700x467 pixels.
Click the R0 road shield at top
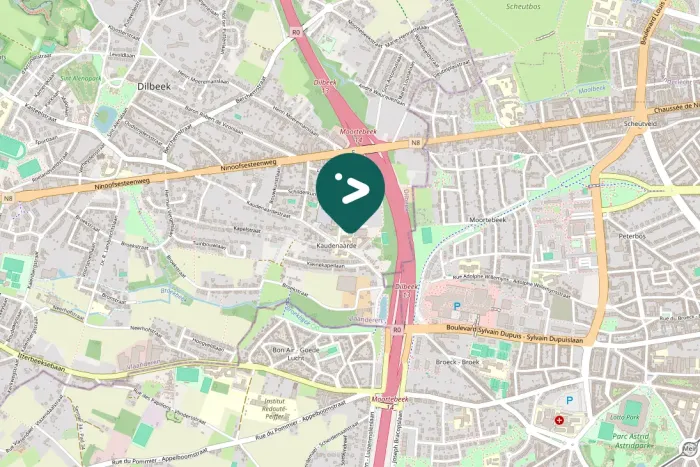tap(296, 32)
